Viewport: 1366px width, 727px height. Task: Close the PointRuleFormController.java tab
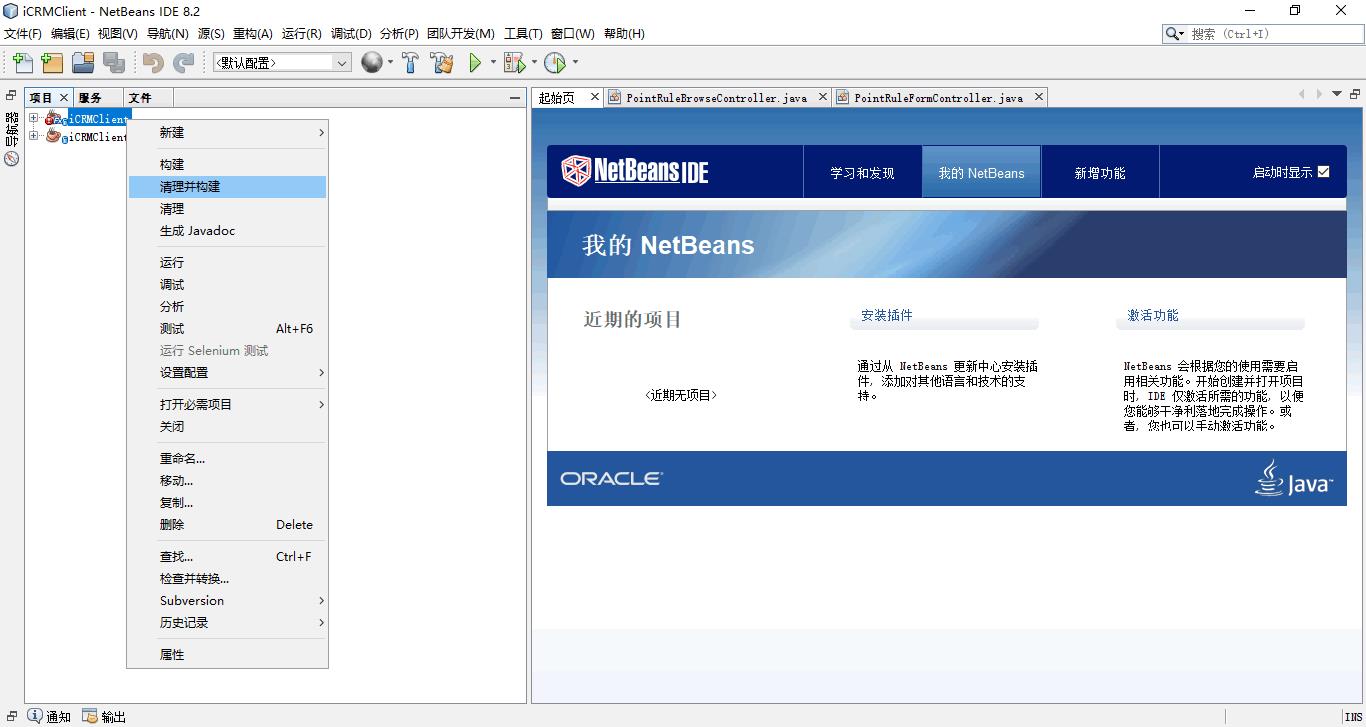1039,97
